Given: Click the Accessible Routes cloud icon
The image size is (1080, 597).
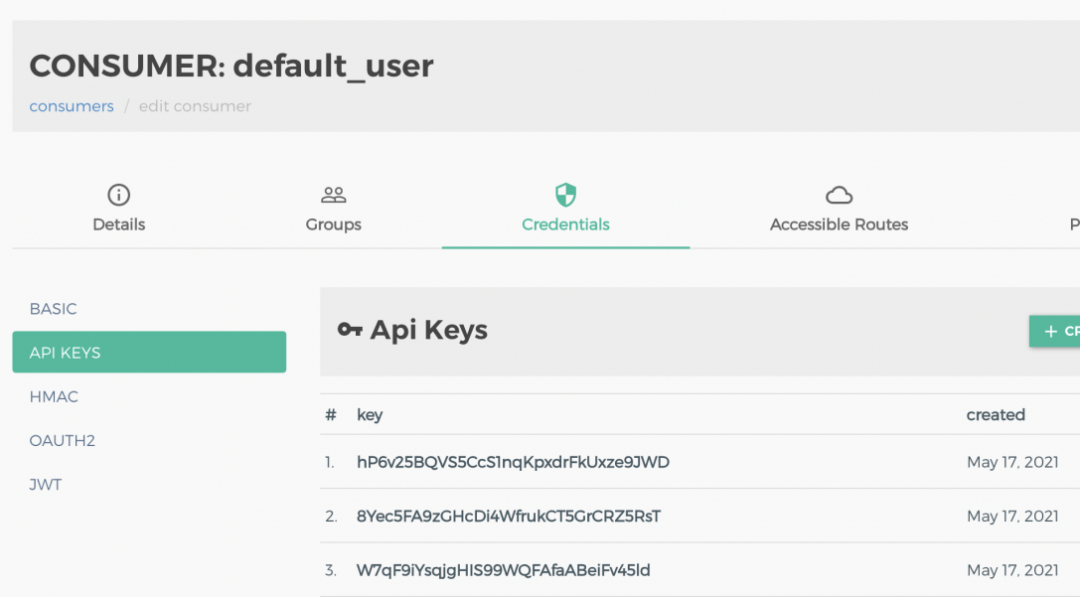Looking at the screenshot, I should coord(839,194).
